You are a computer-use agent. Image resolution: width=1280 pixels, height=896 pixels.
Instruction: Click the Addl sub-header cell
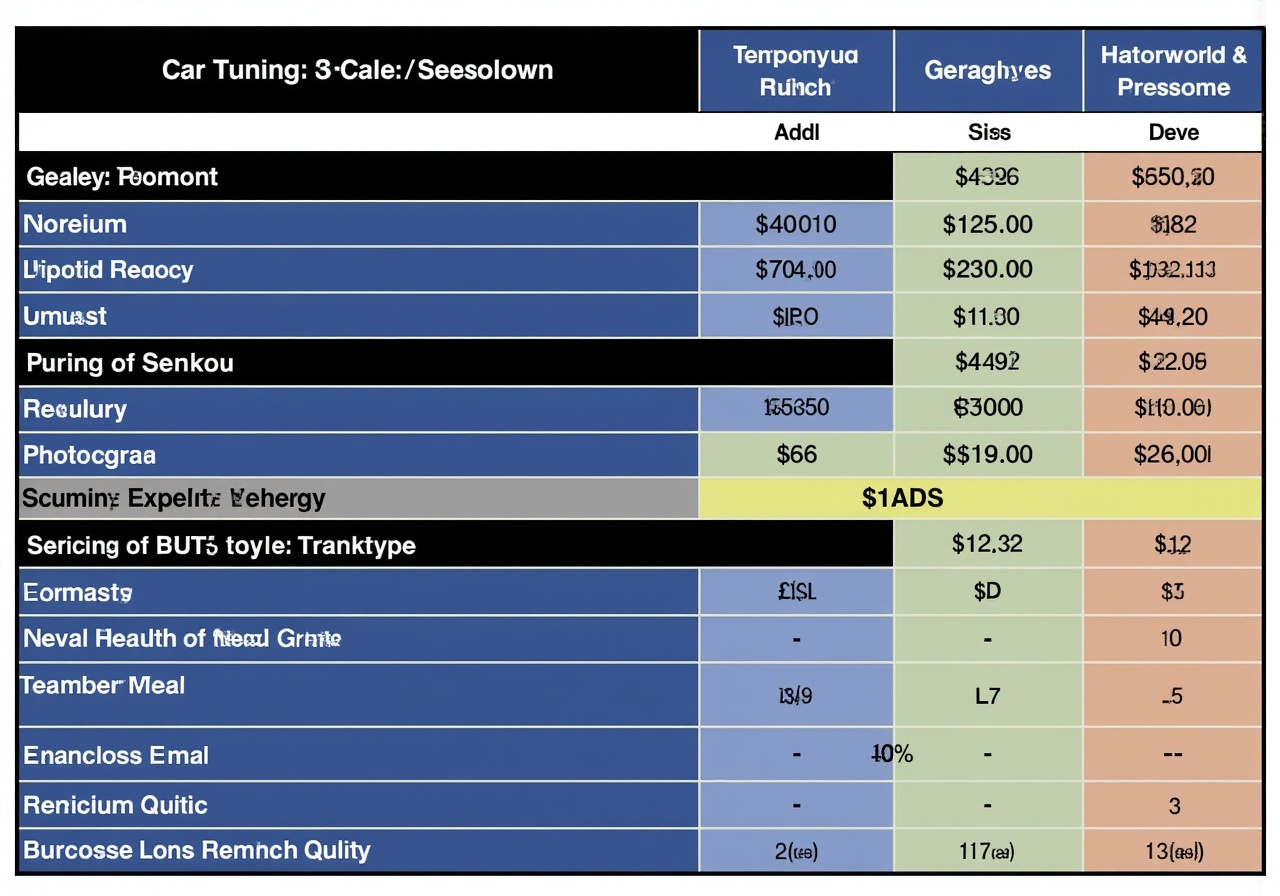click(x=796, y=132)
